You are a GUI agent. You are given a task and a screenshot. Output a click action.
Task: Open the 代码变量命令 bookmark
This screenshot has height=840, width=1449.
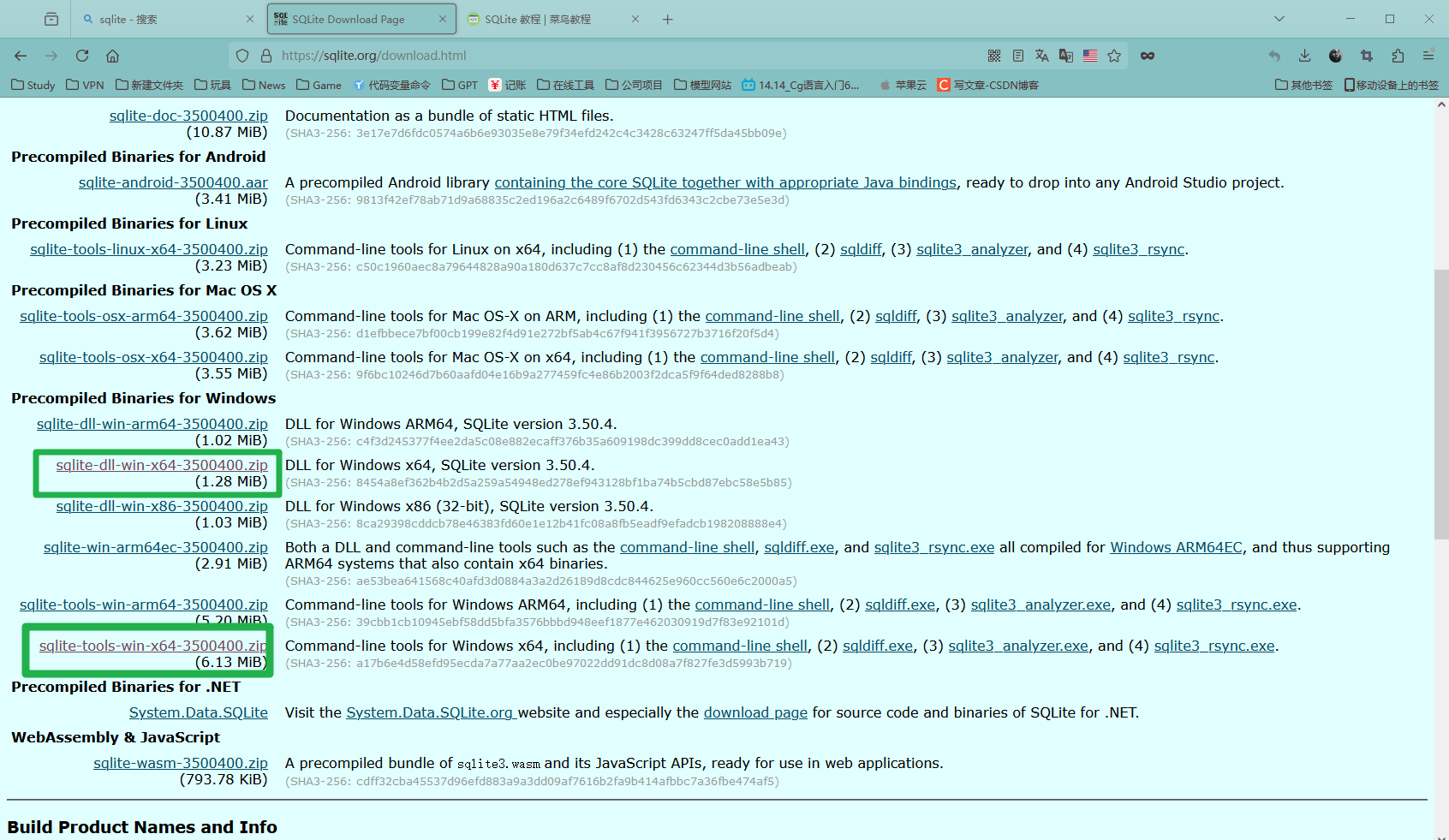[x=392, y=85]
